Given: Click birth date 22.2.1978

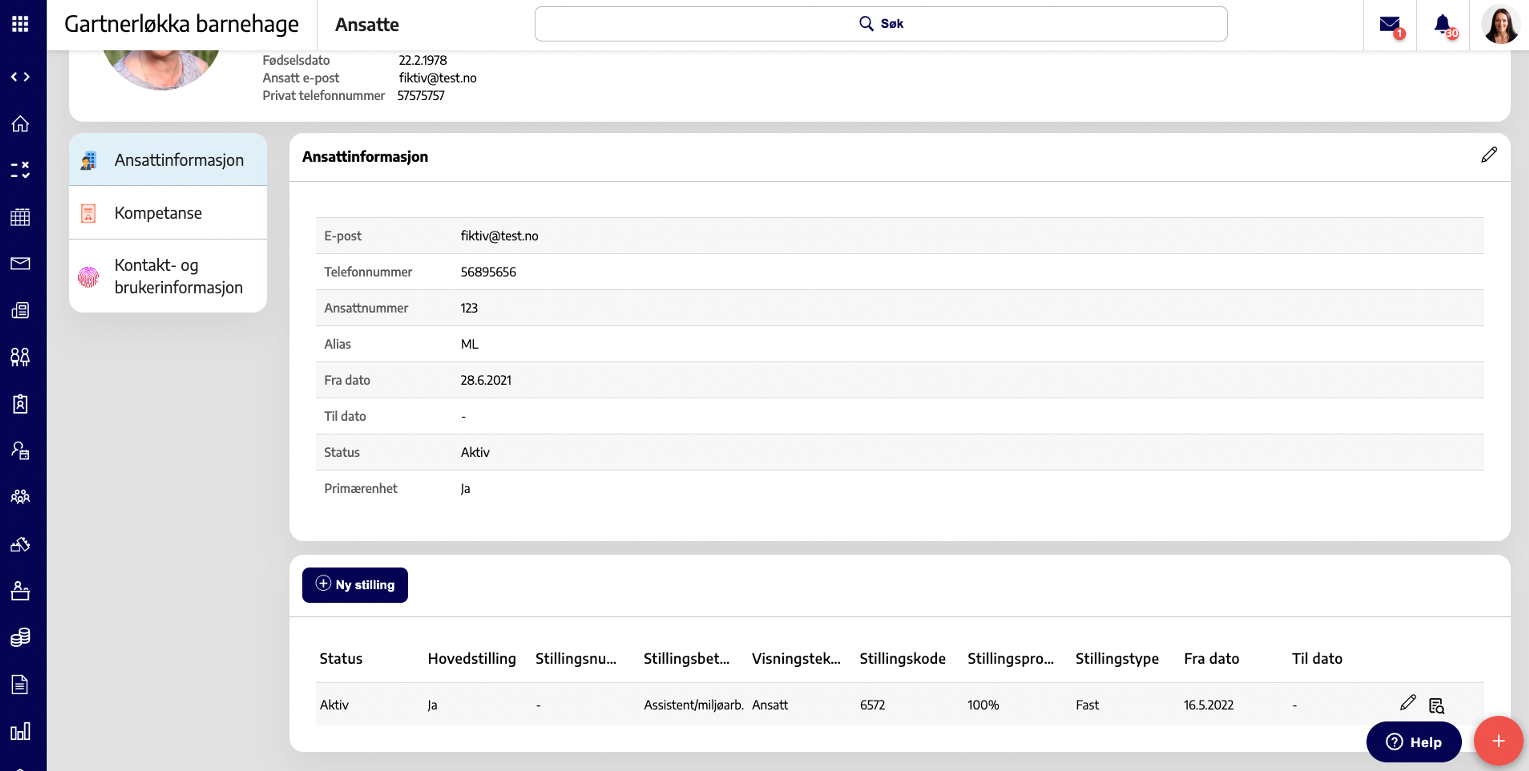Looking at the screenshot, I should (x=423, y=60).
